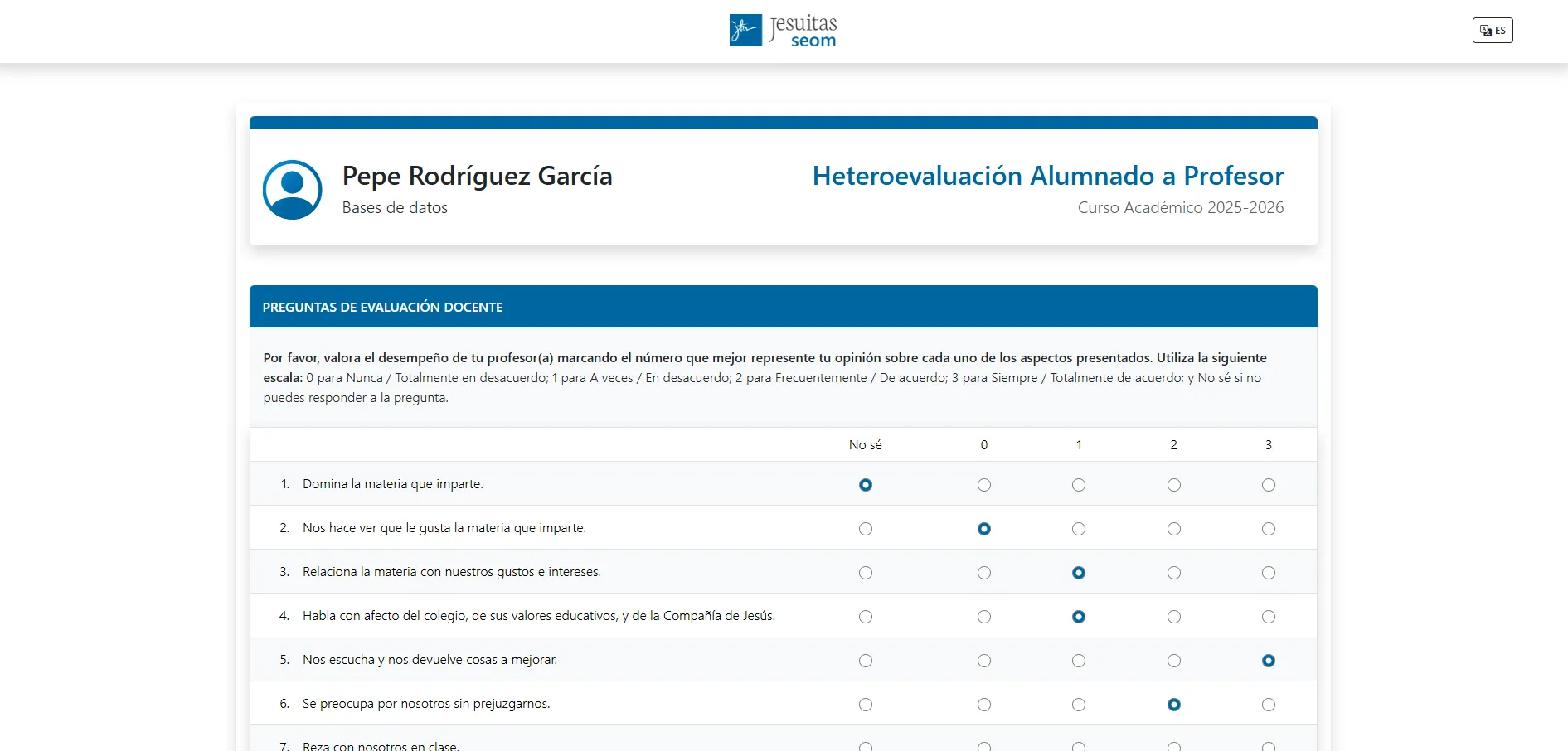Click question text 'Relaciona la materia con nuestros gustos e intereses.'
Image resolution: width=1568 pixels, height=751 pixels.
(452, 572)
